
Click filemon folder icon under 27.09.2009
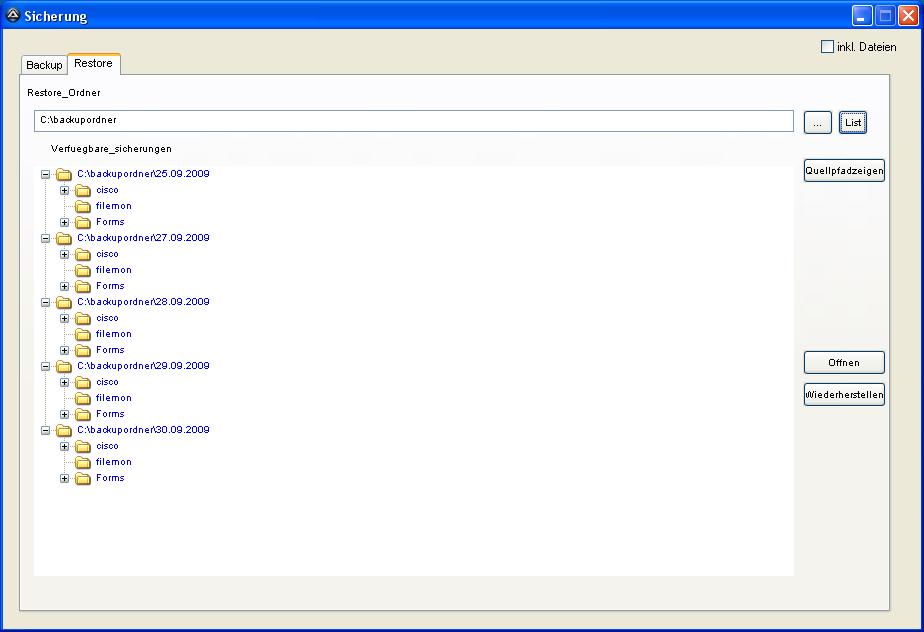click(83, 270)
